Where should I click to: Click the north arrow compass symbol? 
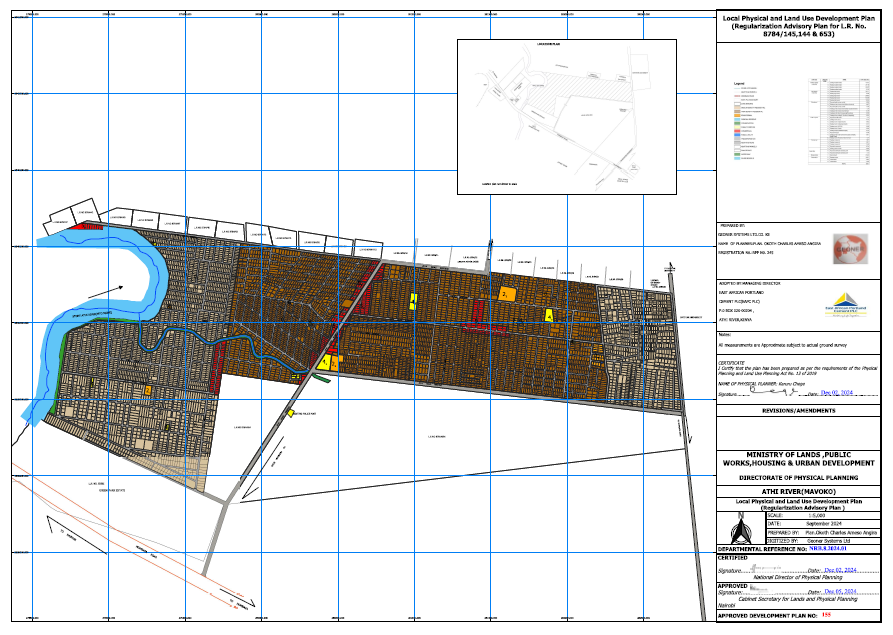click(x=740, y=529)
